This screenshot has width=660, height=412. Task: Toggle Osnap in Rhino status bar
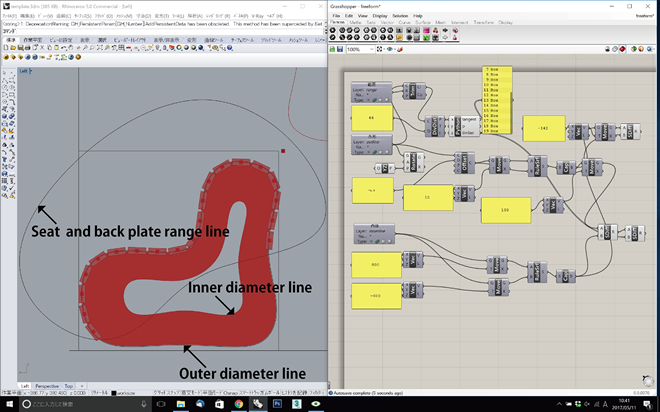[230, 392]
